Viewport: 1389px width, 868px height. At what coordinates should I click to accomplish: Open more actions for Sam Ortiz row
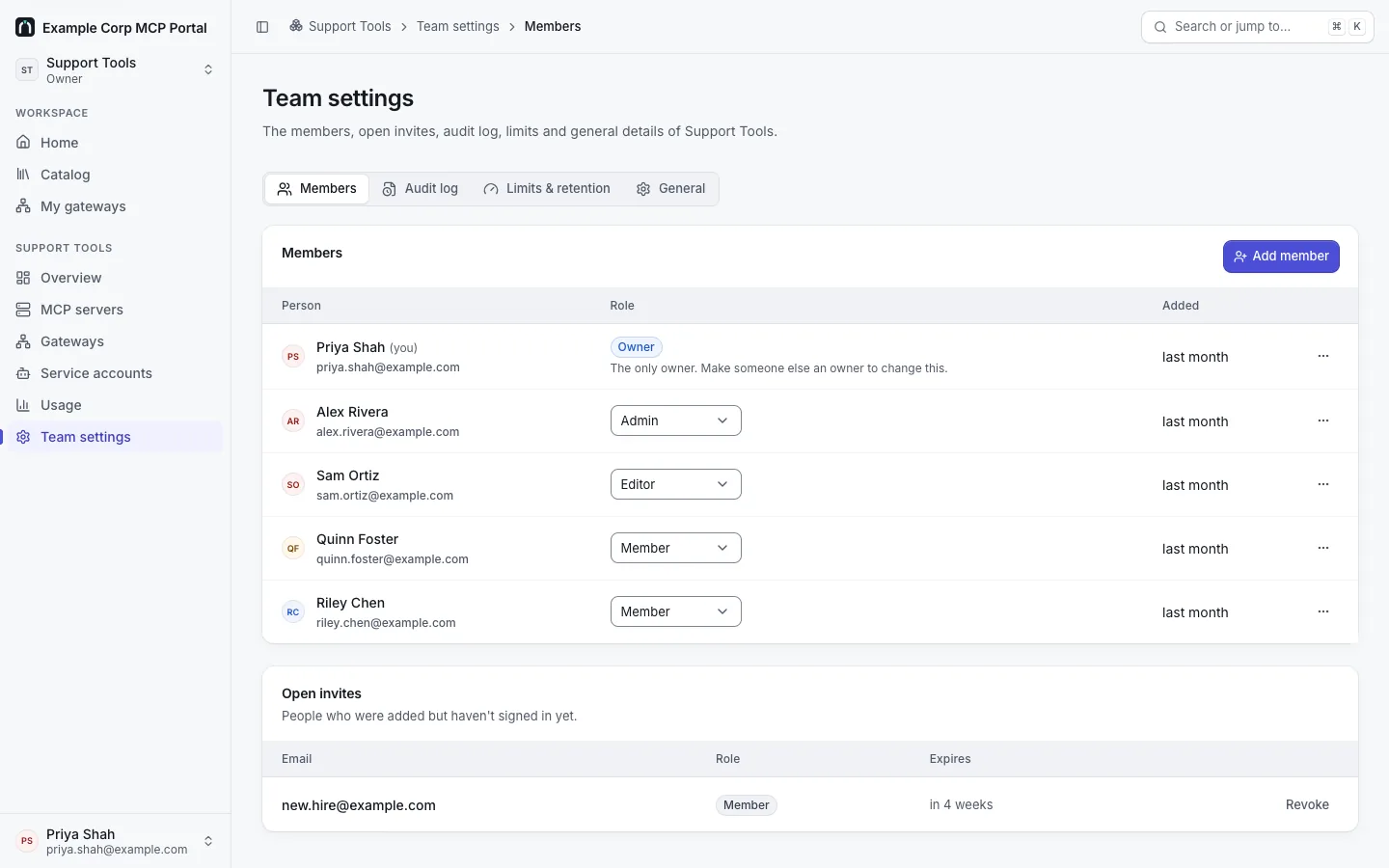pyautogui.click(x=1323, y=484)
